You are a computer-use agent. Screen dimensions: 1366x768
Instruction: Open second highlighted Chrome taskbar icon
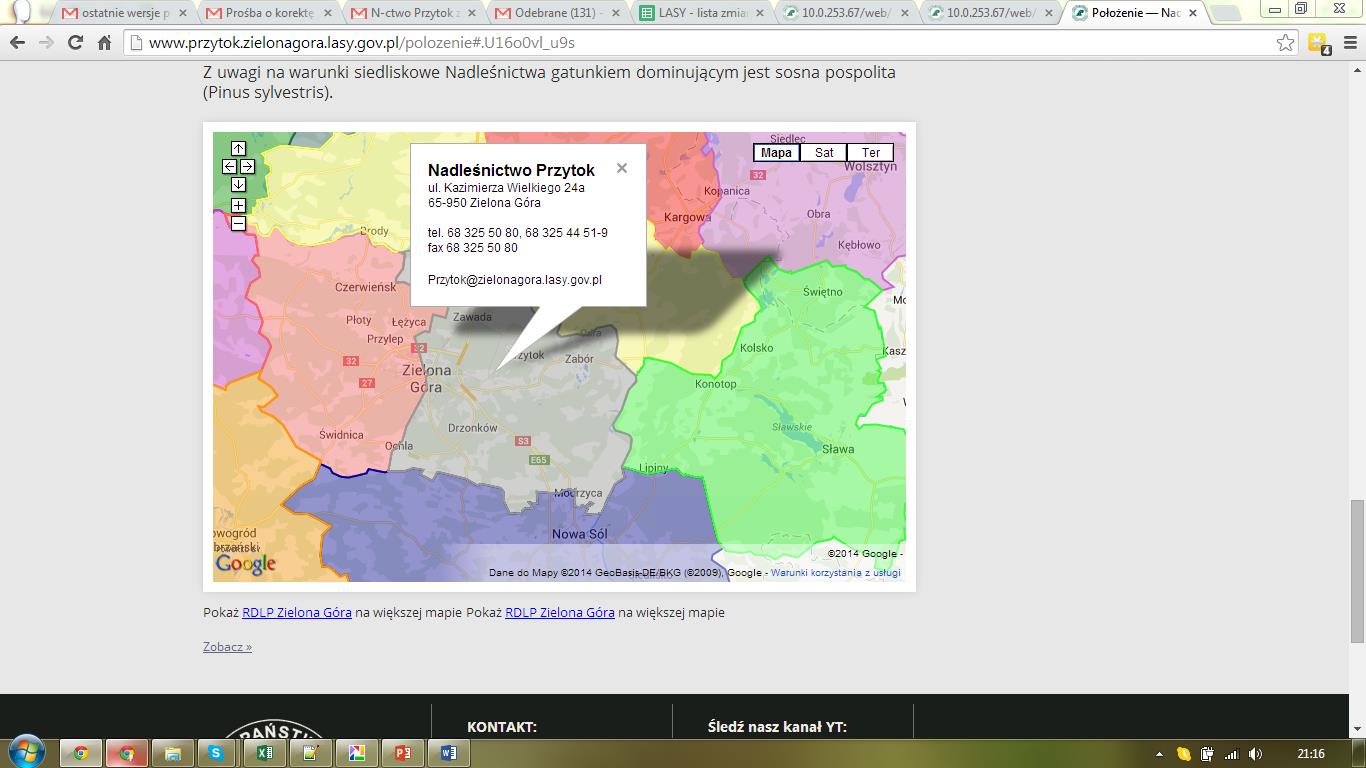pos(127,753)
